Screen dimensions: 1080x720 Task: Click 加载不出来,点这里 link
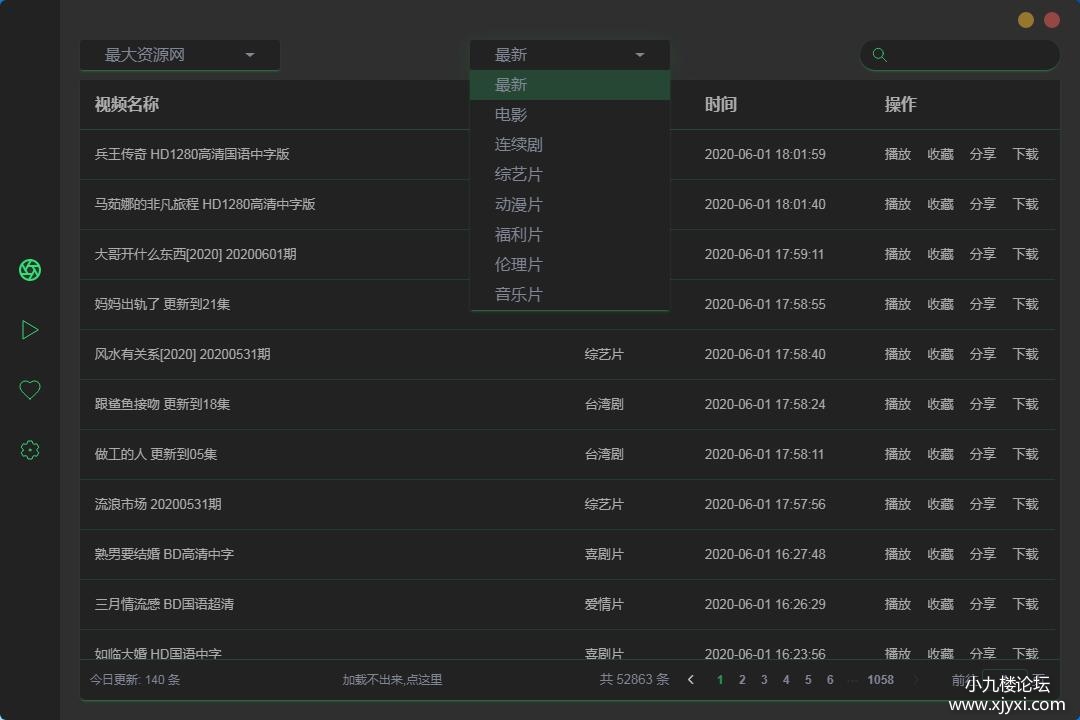(392, 680)
